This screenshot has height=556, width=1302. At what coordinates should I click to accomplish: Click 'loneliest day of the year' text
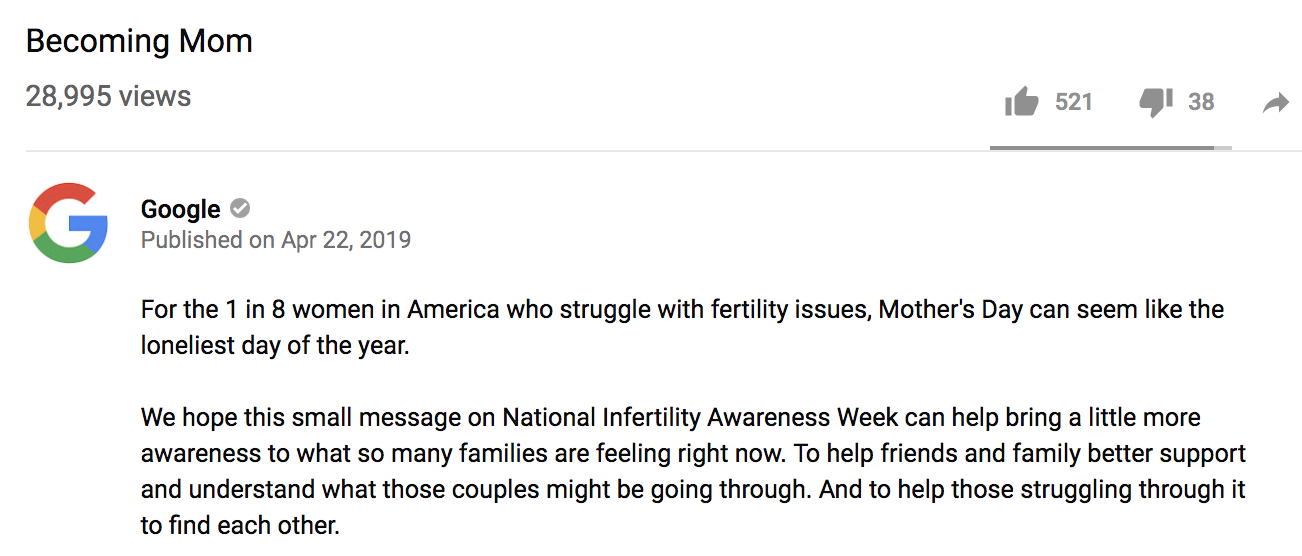[275, 345]
